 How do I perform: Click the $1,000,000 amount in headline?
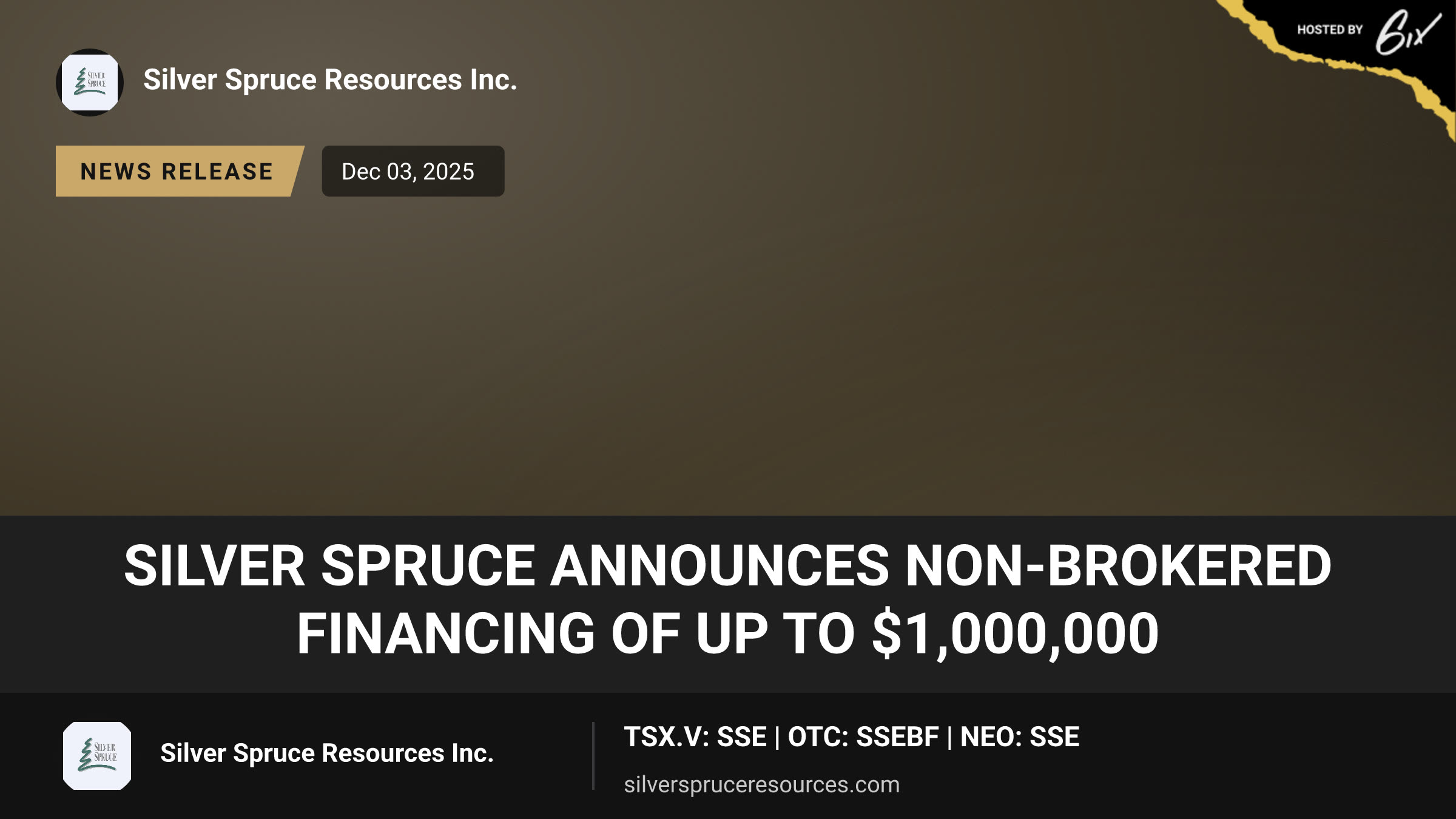(1016, 634)
